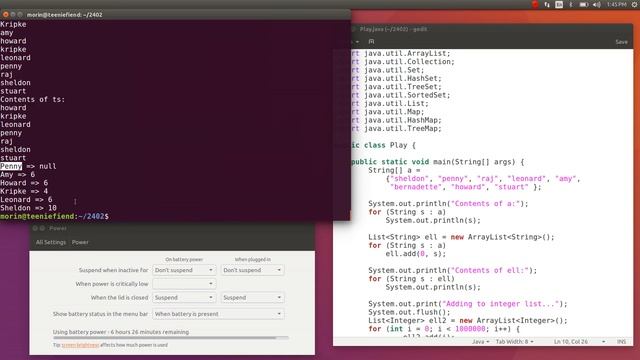
Task: Click 'When plugged in' column header
Action: click(x=252, y=260)
